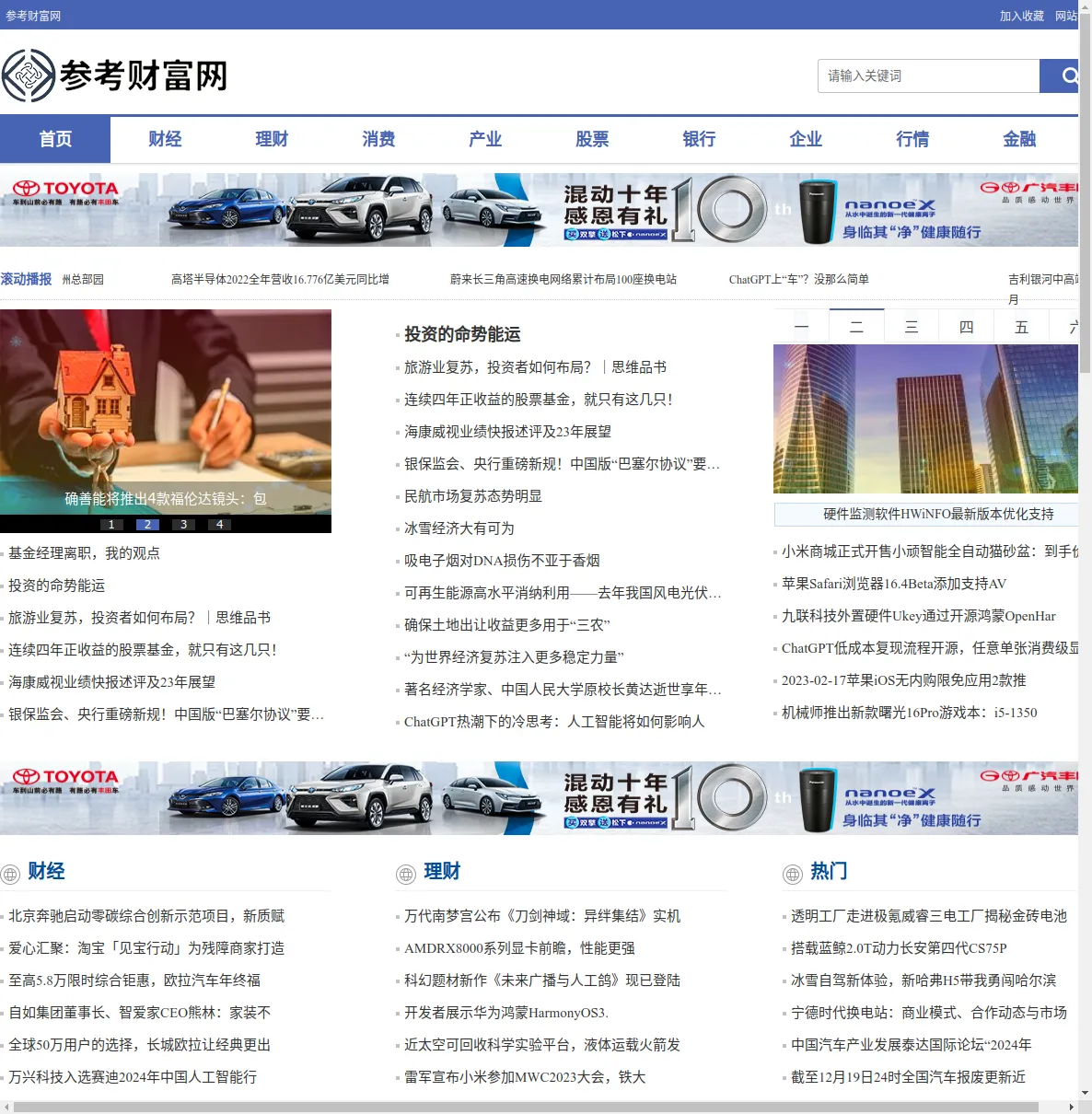Click 加入收藏 in the top bar
Viewport: 1092px width, 1114px height.
click(1022, 16)
